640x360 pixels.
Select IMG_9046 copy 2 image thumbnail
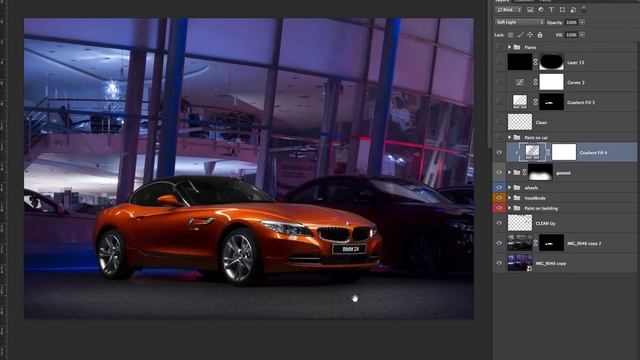click(520, 243)
